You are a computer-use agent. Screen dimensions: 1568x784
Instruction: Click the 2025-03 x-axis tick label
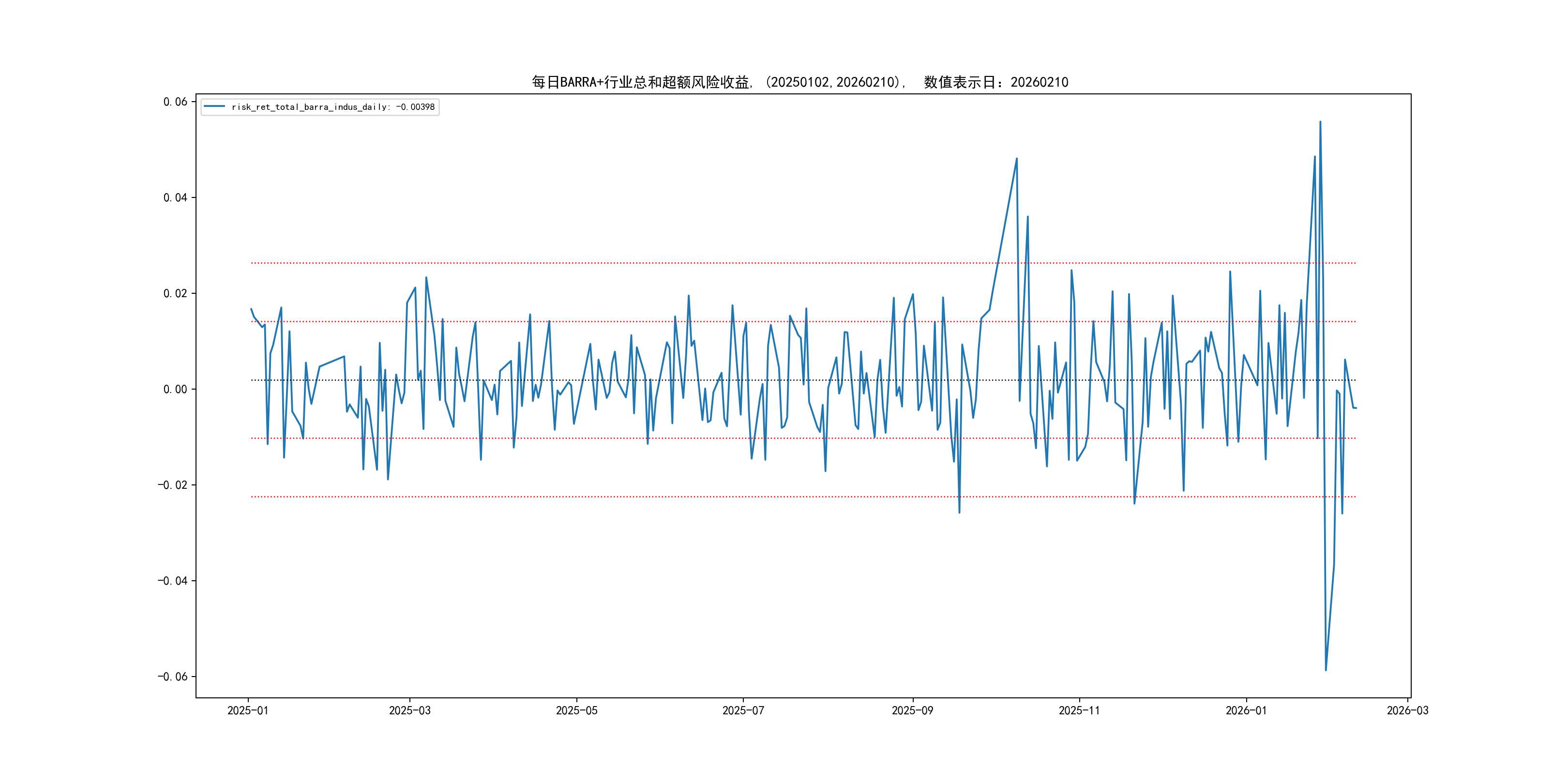(x=409, y=710)
